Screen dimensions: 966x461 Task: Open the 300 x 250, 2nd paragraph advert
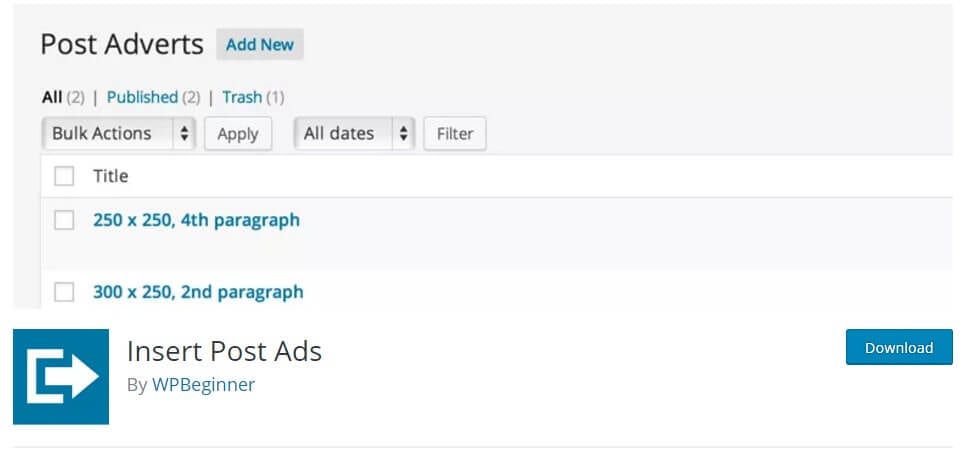click(198, 292)
